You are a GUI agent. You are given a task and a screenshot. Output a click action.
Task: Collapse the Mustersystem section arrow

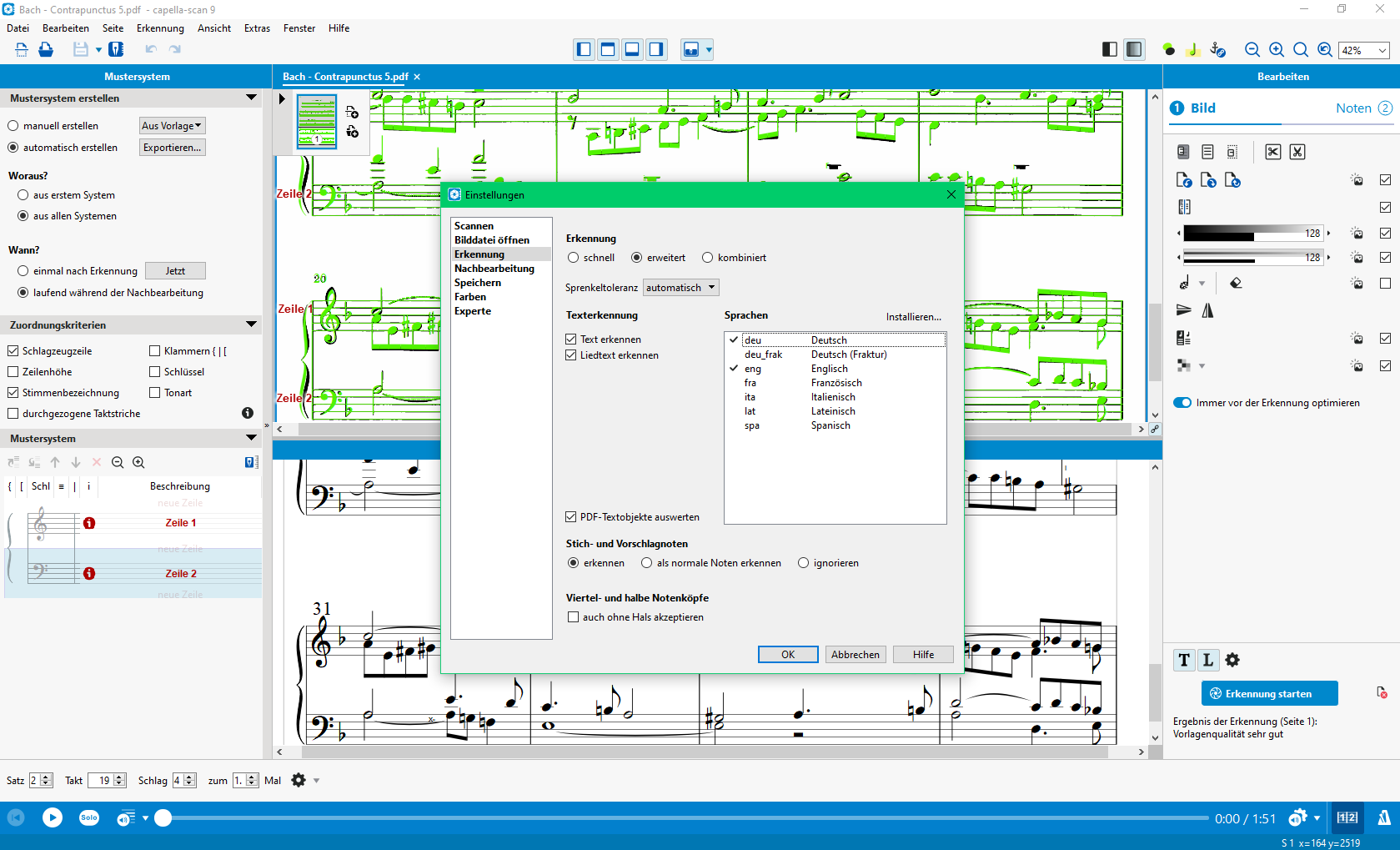251,438
